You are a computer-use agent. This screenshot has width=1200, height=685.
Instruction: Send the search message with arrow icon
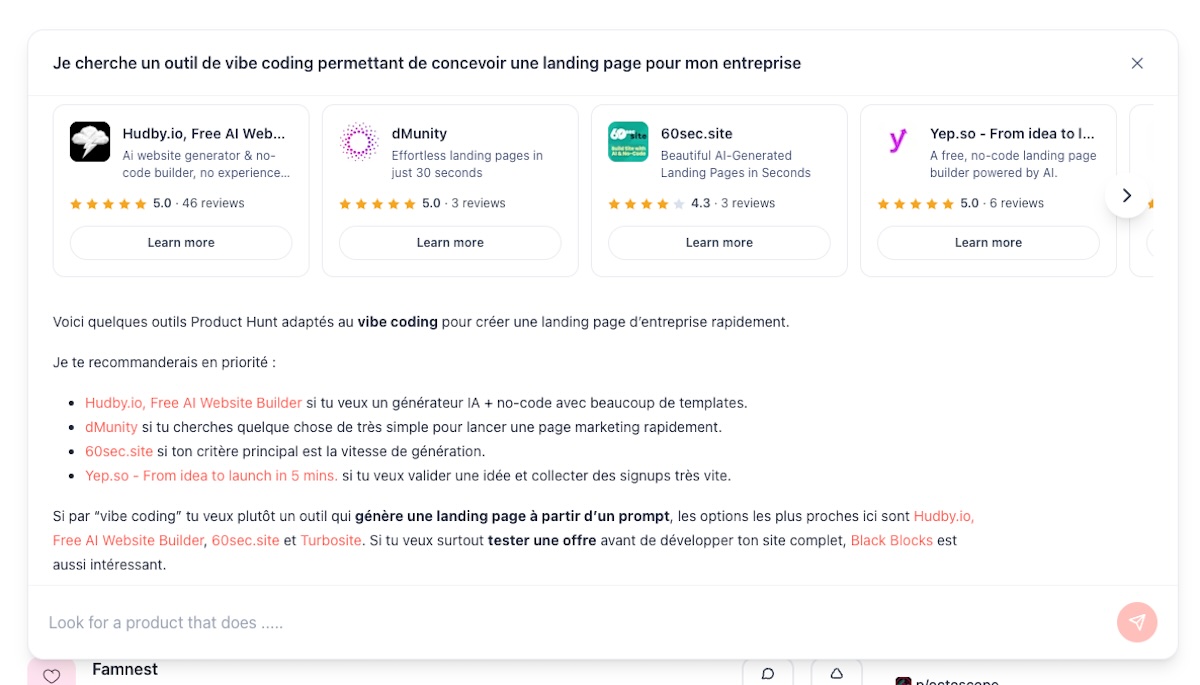pos(1137,622)
